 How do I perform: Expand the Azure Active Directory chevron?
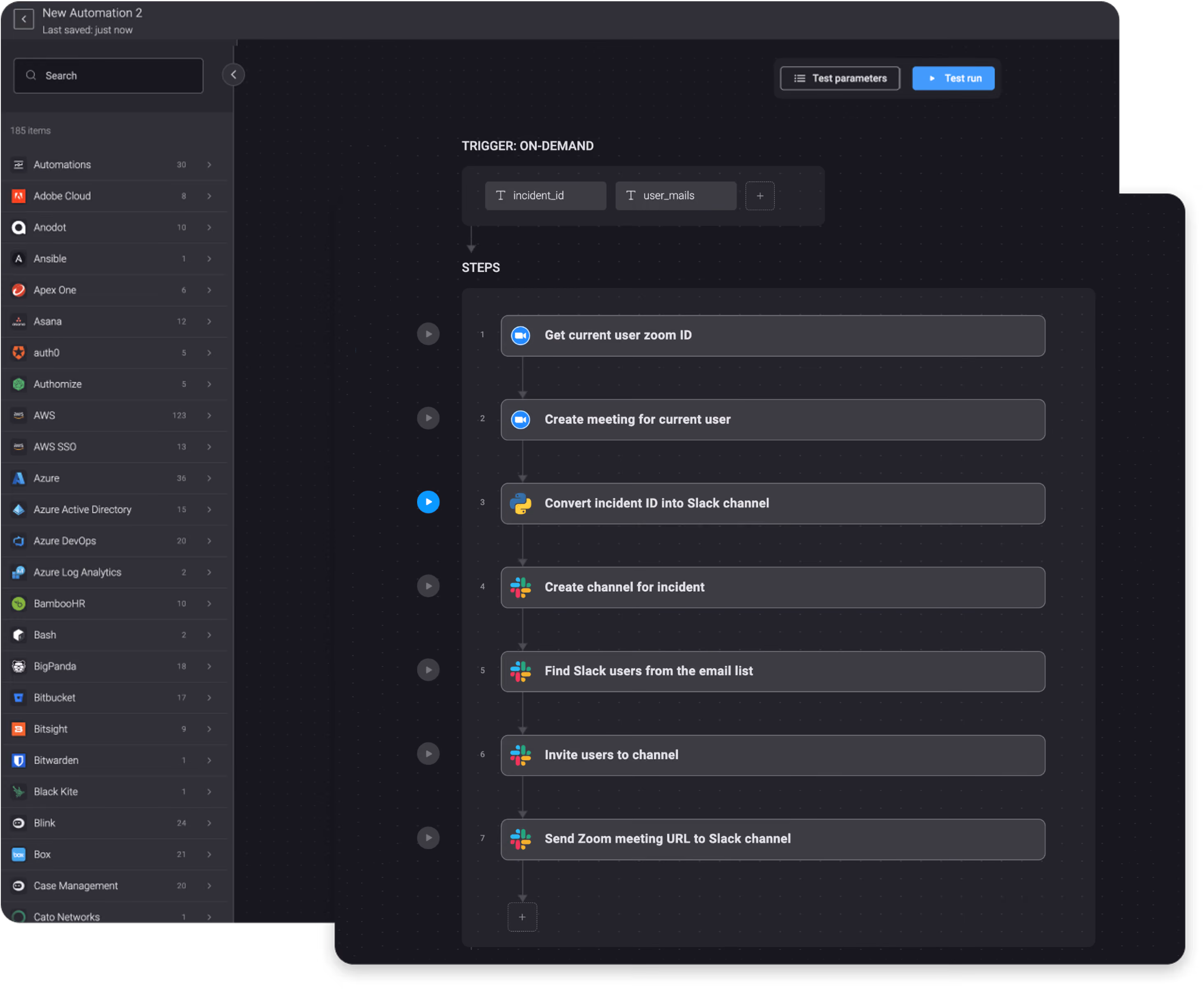[x=210, y=510]
